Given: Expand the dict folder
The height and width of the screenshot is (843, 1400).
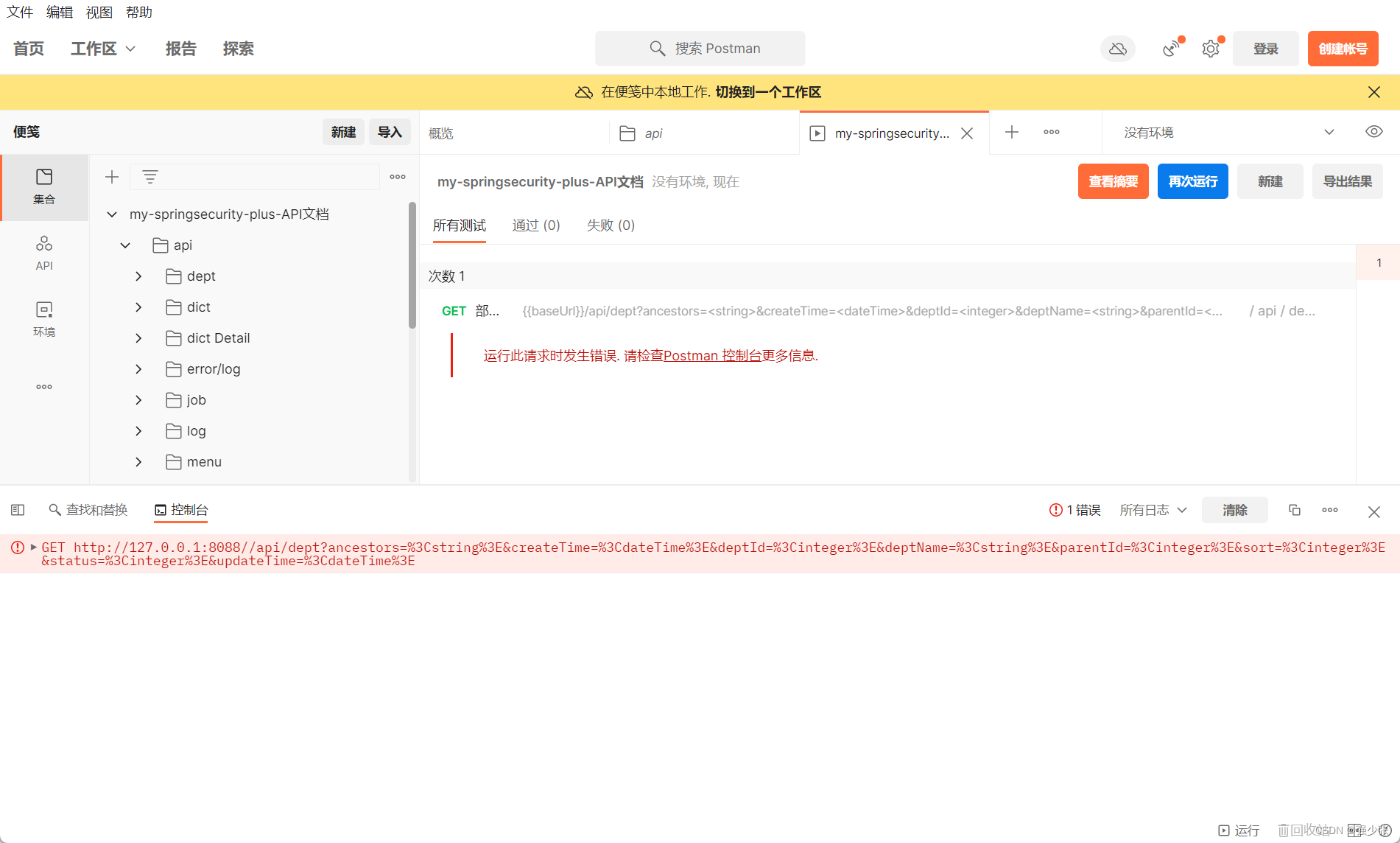Looking at the screenshot, I should [x=138, y=307].
